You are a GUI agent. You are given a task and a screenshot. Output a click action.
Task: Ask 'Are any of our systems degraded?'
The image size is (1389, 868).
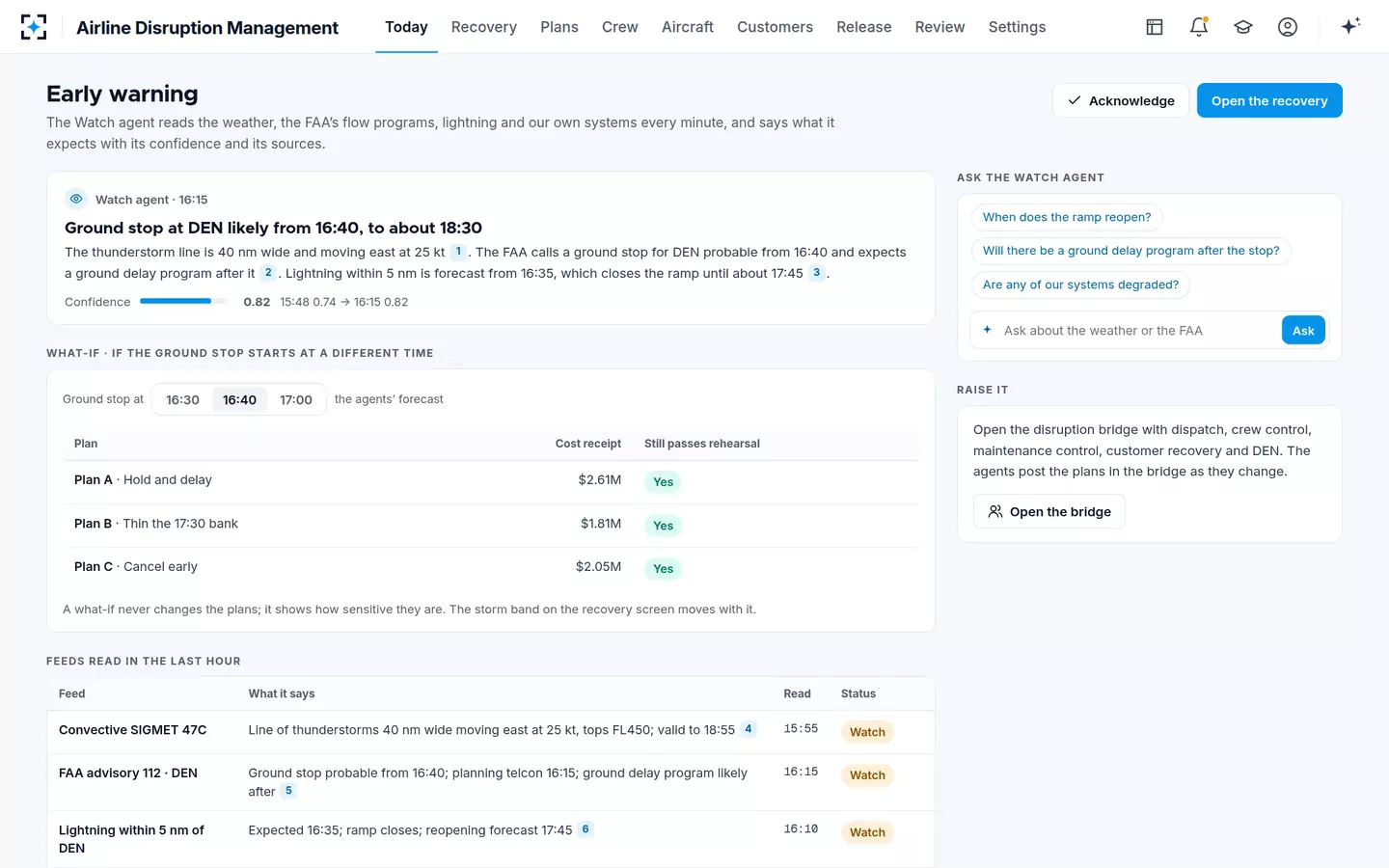(x=1080, y=285)
